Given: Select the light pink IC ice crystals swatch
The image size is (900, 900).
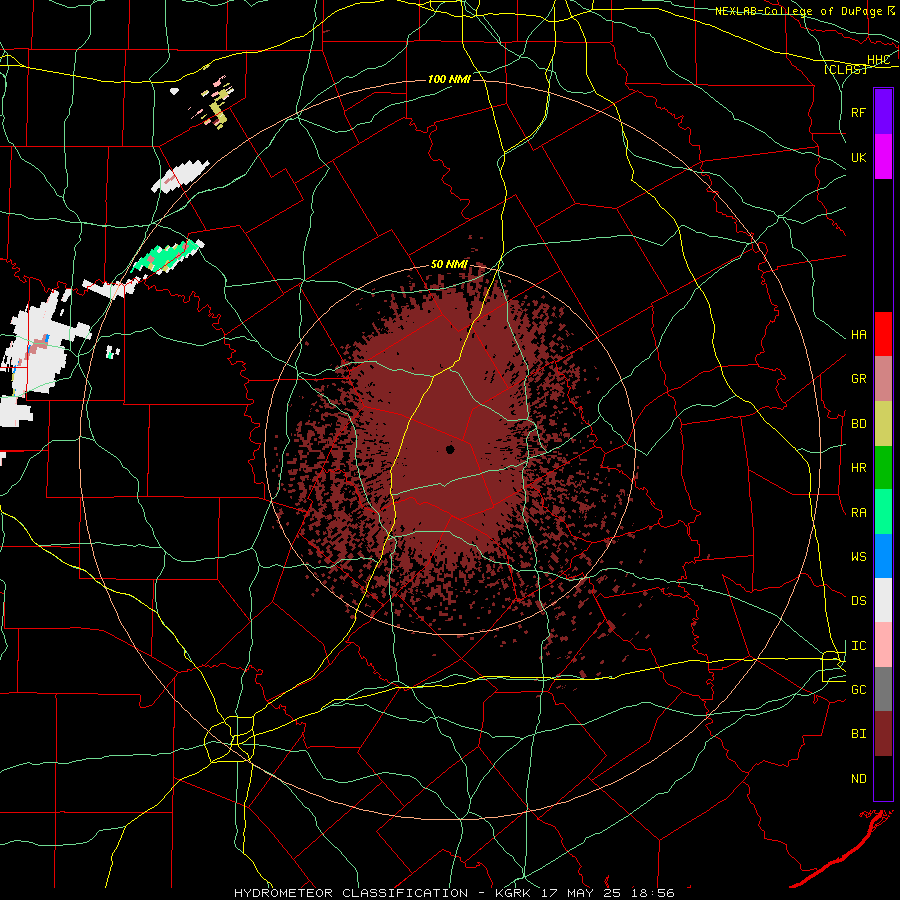Looking at the screenshot, I should click(883, 645).
